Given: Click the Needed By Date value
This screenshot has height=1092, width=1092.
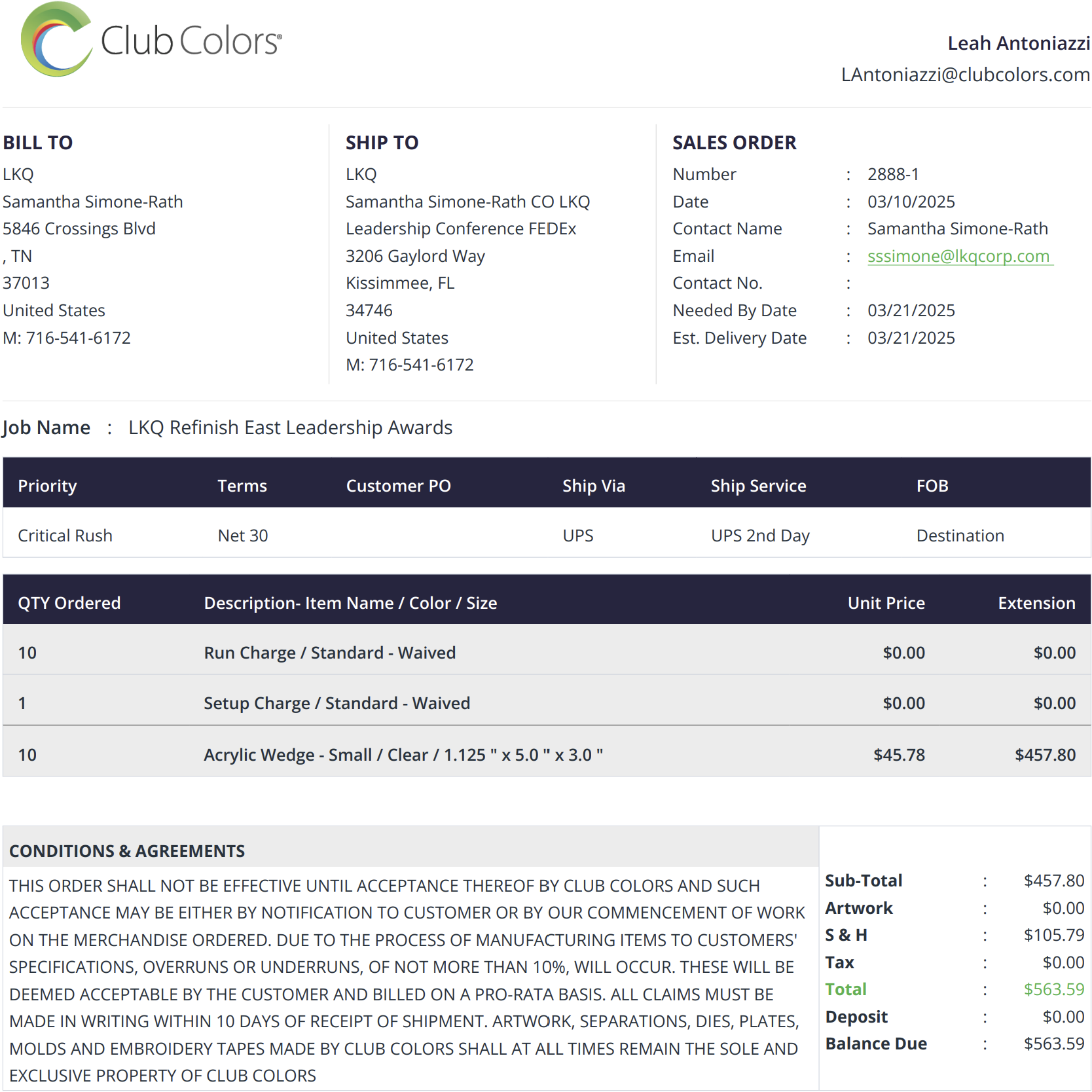Looking at the screenshot, I should click(911, 310).
